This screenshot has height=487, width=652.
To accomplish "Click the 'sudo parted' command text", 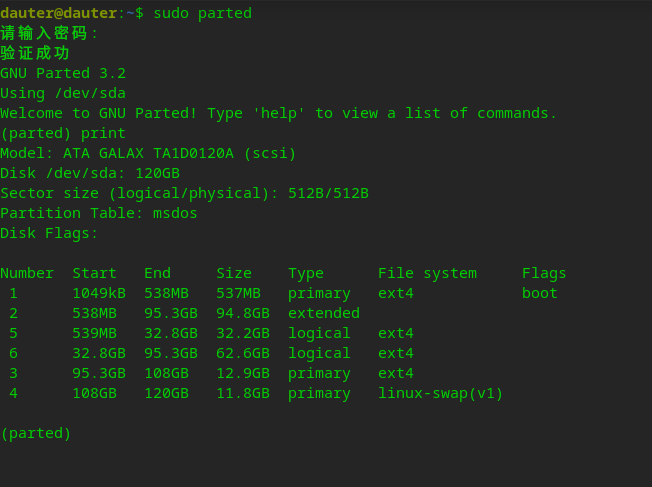I will pos(202,13).
